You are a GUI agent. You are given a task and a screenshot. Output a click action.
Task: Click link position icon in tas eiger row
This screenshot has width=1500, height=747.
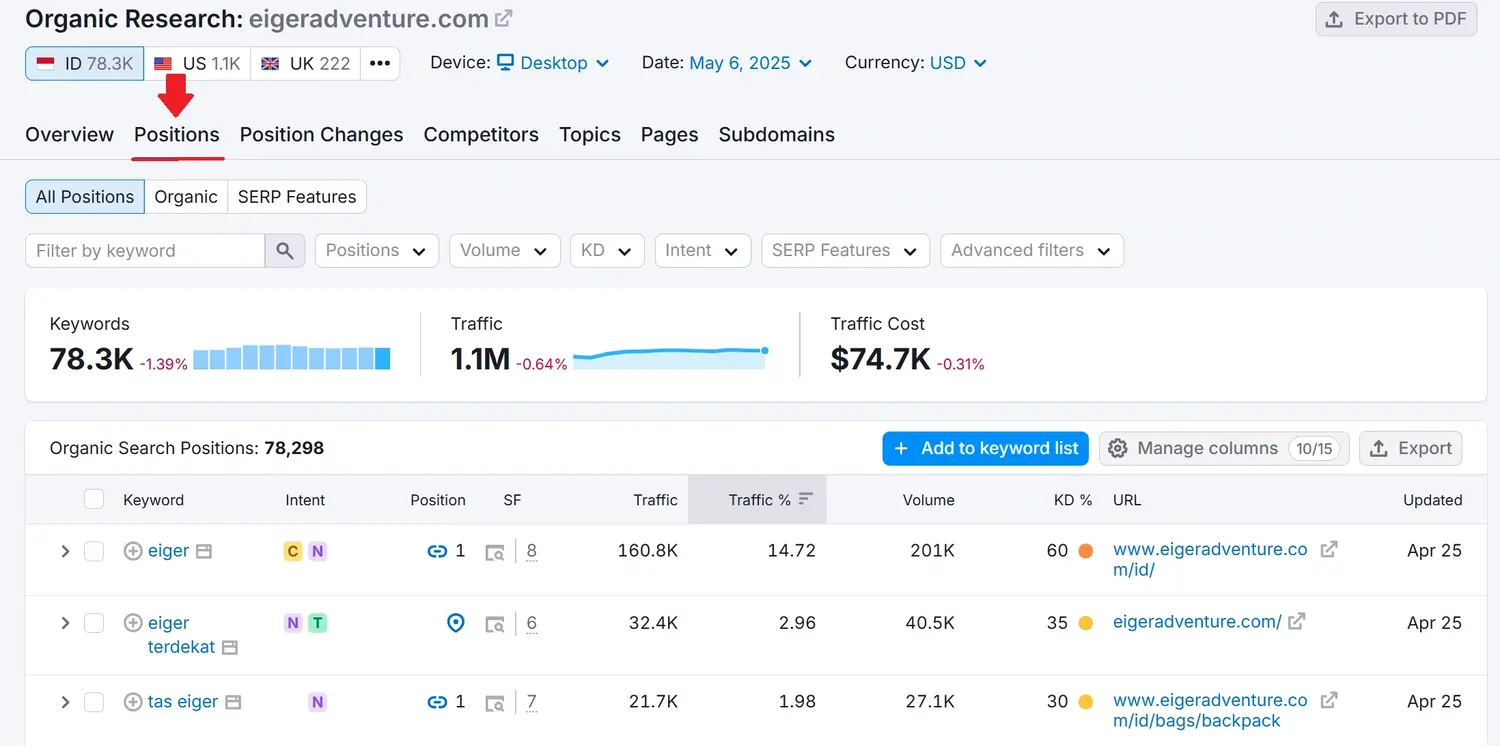(437, 702)
